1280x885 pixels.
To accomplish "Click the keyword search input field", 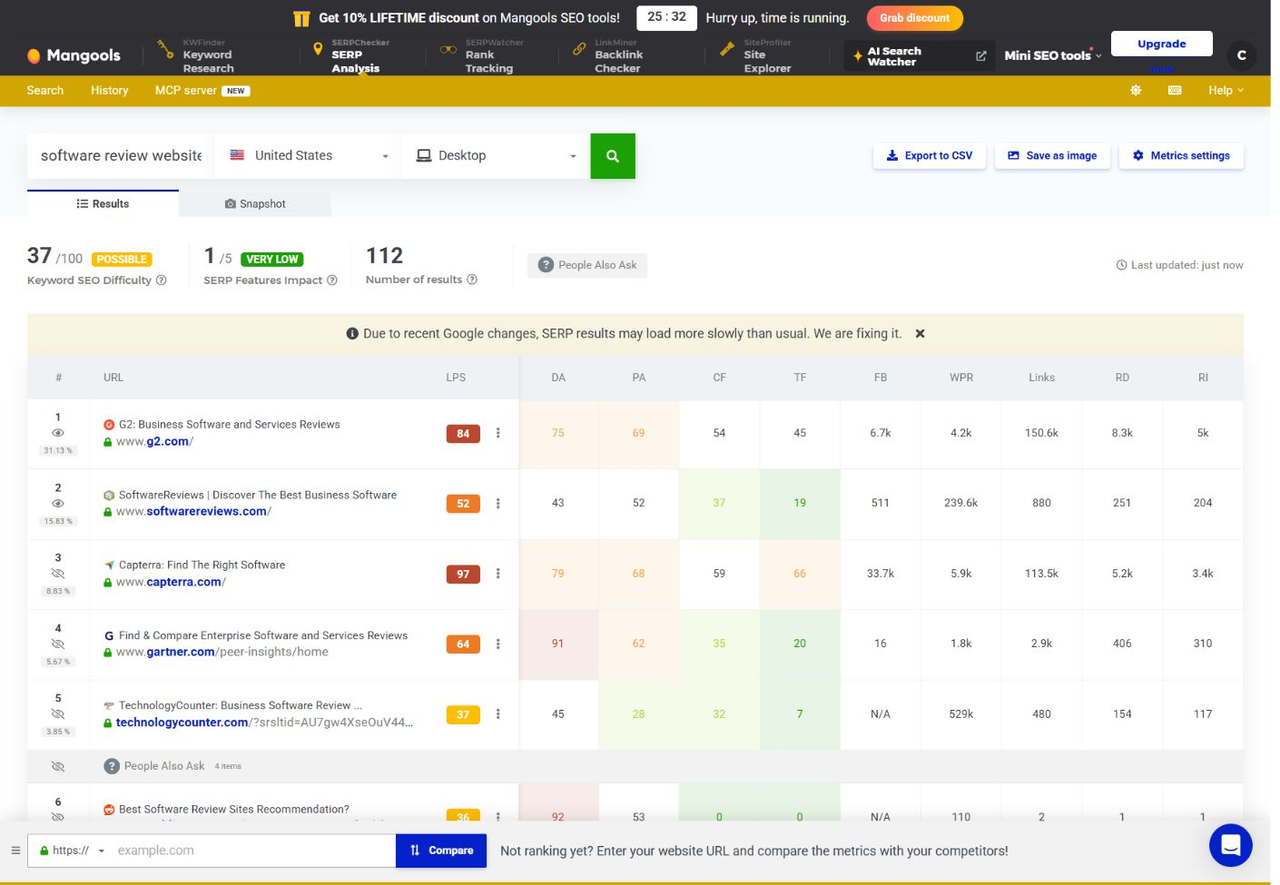I will tap(120, 156).
